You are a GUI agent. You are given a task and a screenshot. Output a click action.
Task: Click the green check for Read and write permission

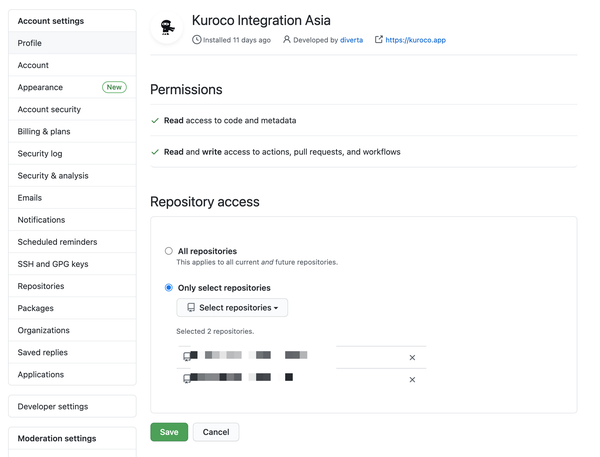pos(155,152)
